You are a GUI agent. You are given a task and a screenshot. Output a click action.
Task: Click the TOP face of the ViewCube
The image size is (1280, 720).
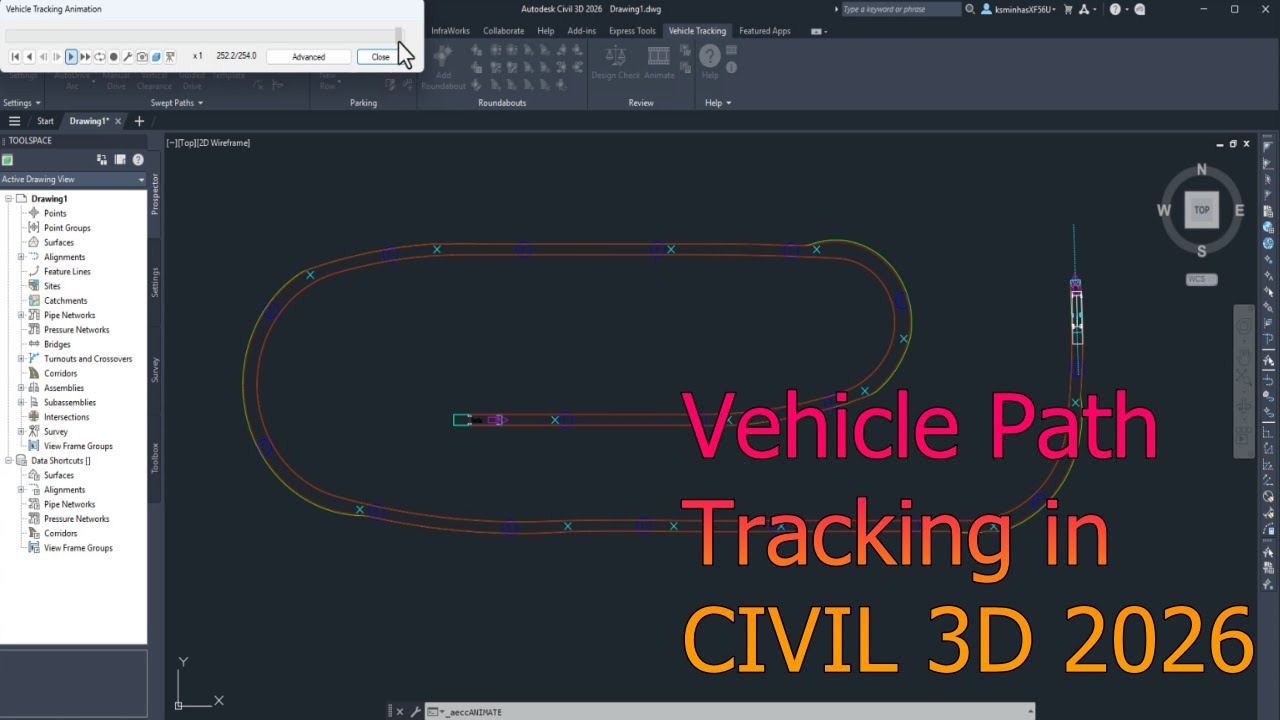pos(1201,210)
